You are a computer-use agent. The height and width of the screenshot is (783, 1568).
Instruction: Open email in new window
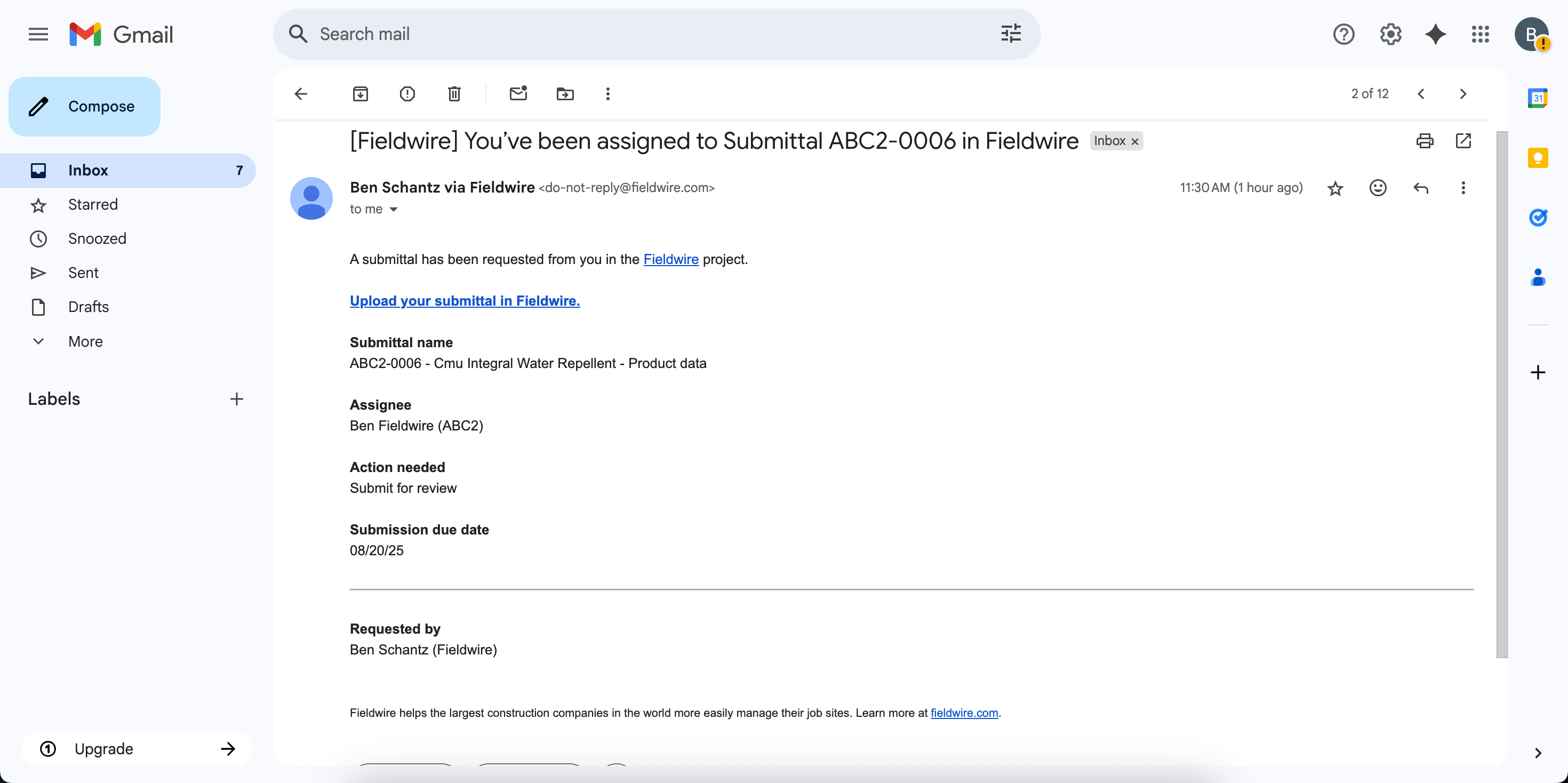coord(1463,141)
